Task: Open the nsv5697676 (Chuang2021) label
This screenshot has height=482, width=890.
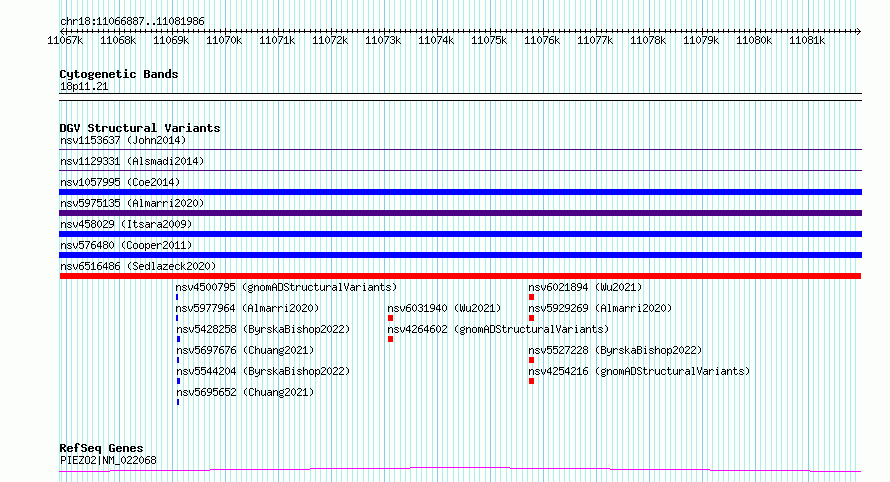Action: coord(245,350)
